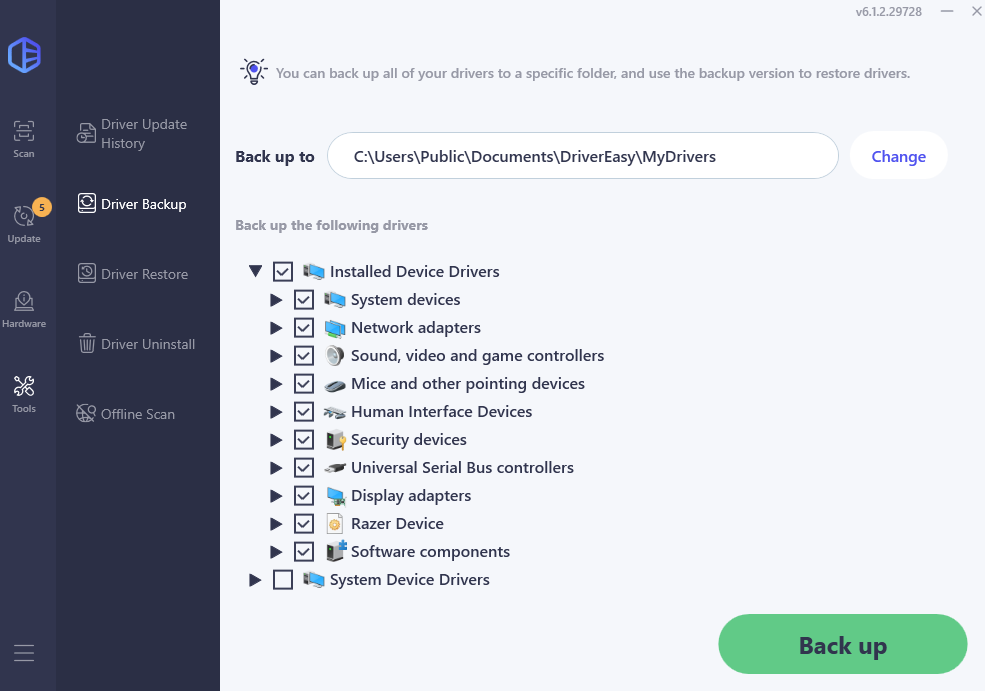This screenshot has height=691, width=985.
Task: Uncheck the Razer Device checkbox
Action: coord(304,524)
